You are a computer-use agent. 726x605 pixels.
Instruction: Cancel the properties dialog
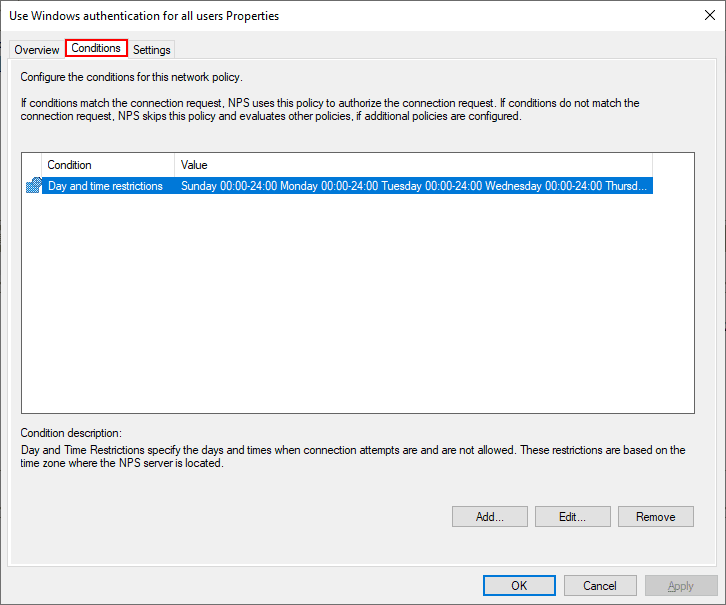pyautogui.click(x=600, y=585)
